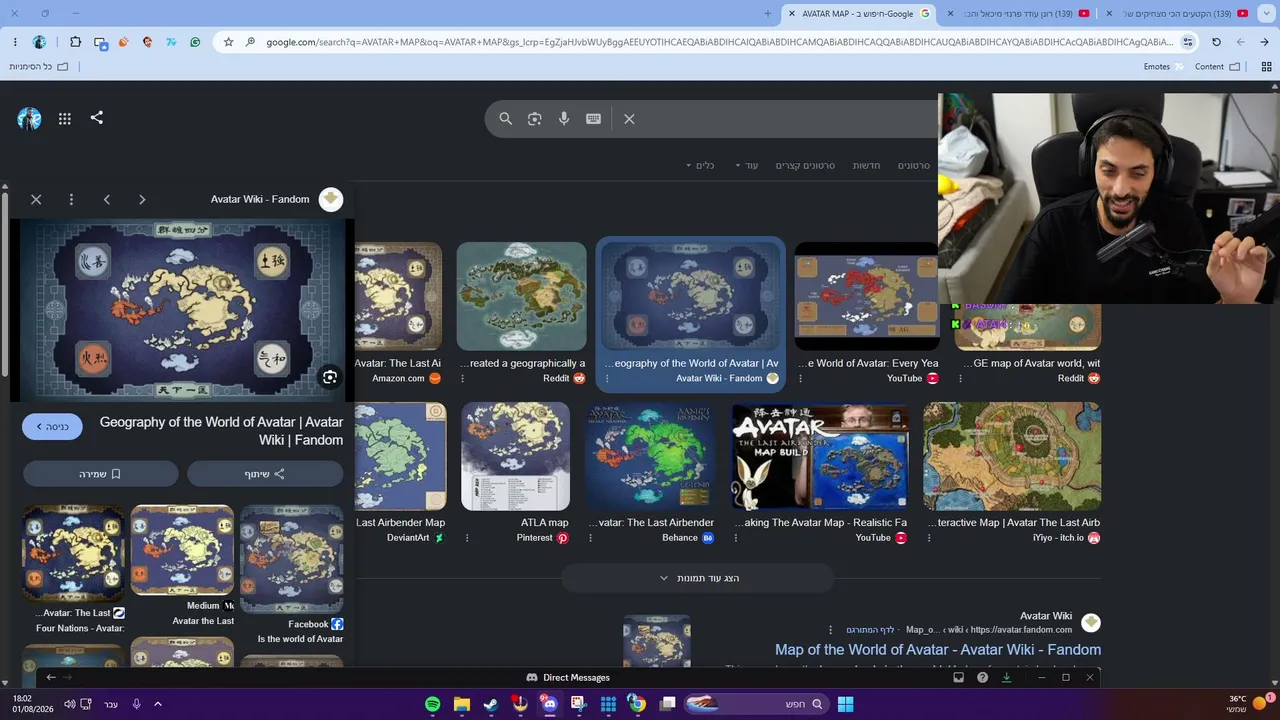Click the Discord download arrow icon
This screenshot has width=1280, height=720.
click(x=1006, y=677)
